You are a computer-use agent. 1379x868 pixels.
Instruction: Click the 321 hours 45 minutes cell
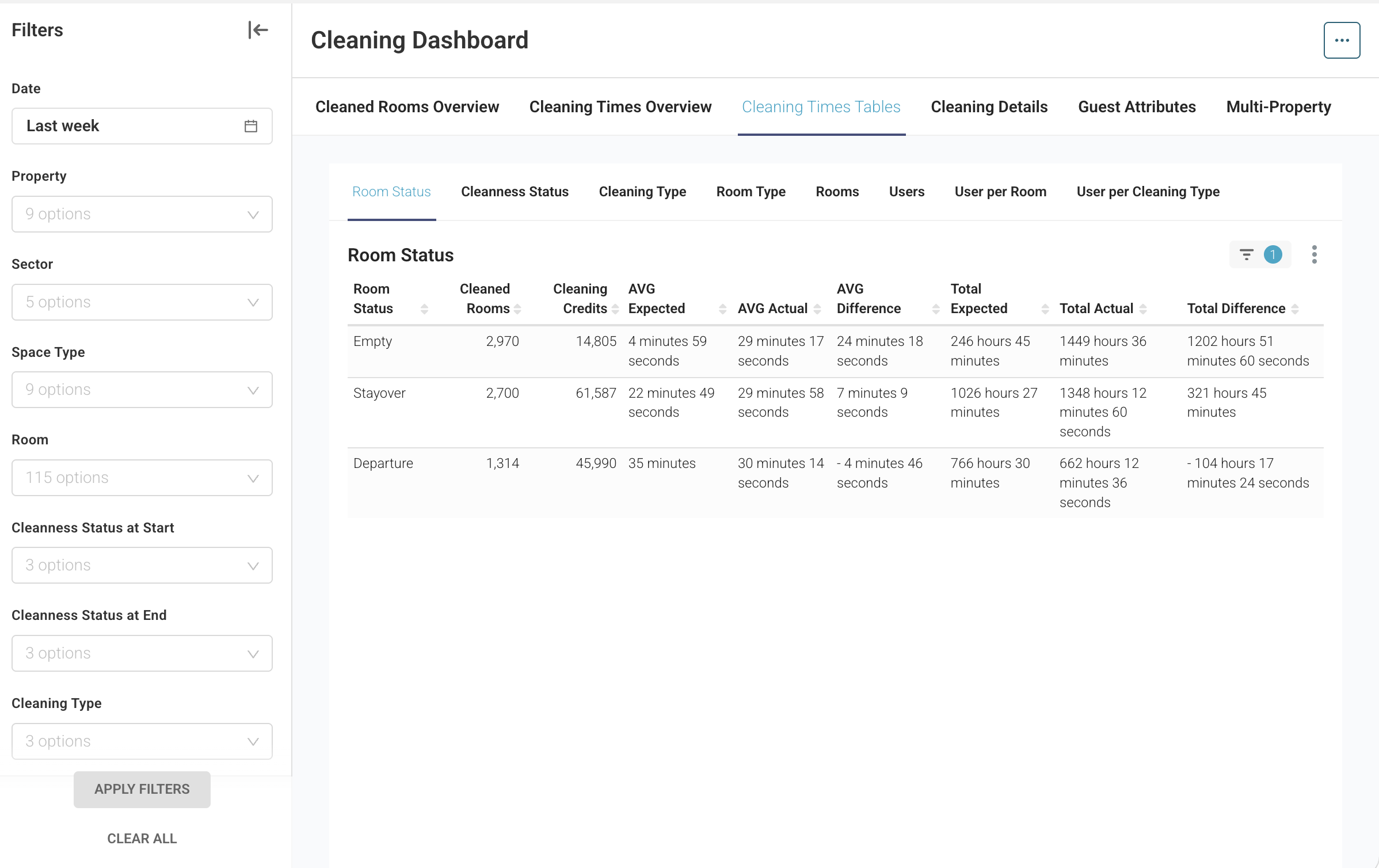pyautogui.click(x=1227, y=402)
